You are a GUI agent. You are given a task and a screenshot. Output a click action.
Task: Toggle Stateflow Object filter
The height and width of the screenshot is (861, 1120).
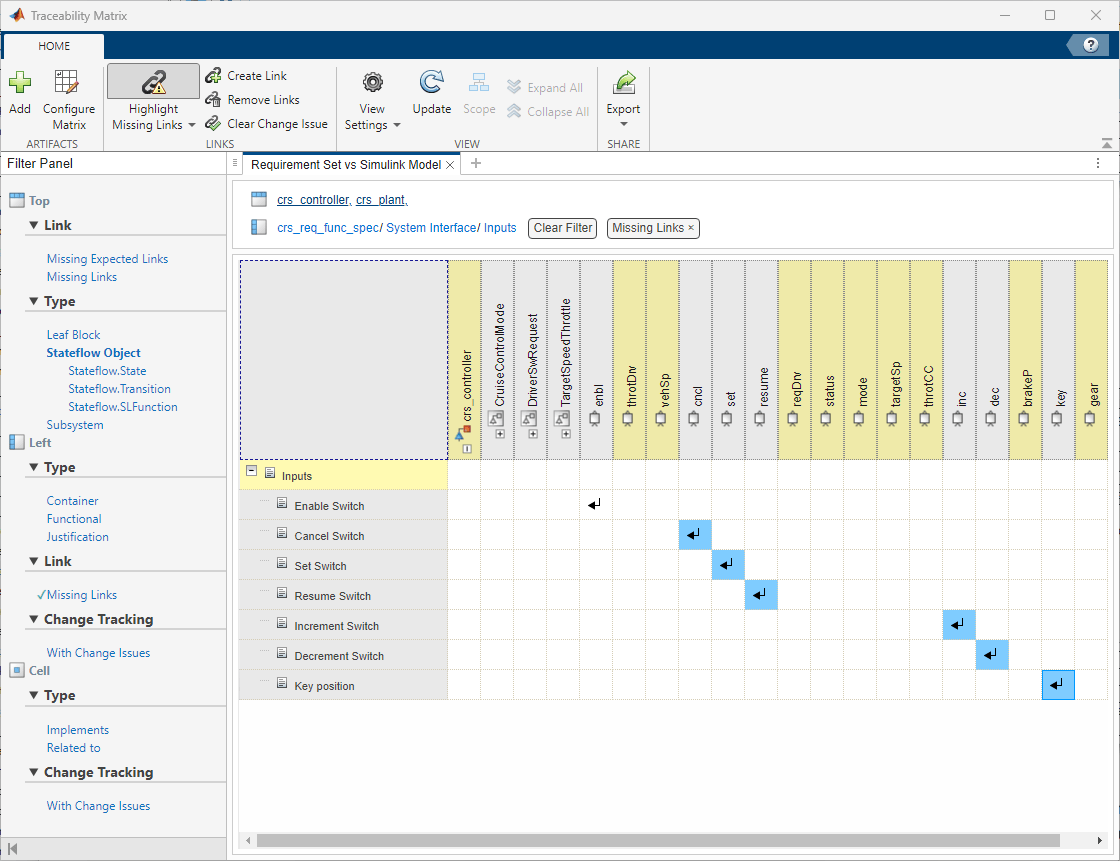click(94, 353)
